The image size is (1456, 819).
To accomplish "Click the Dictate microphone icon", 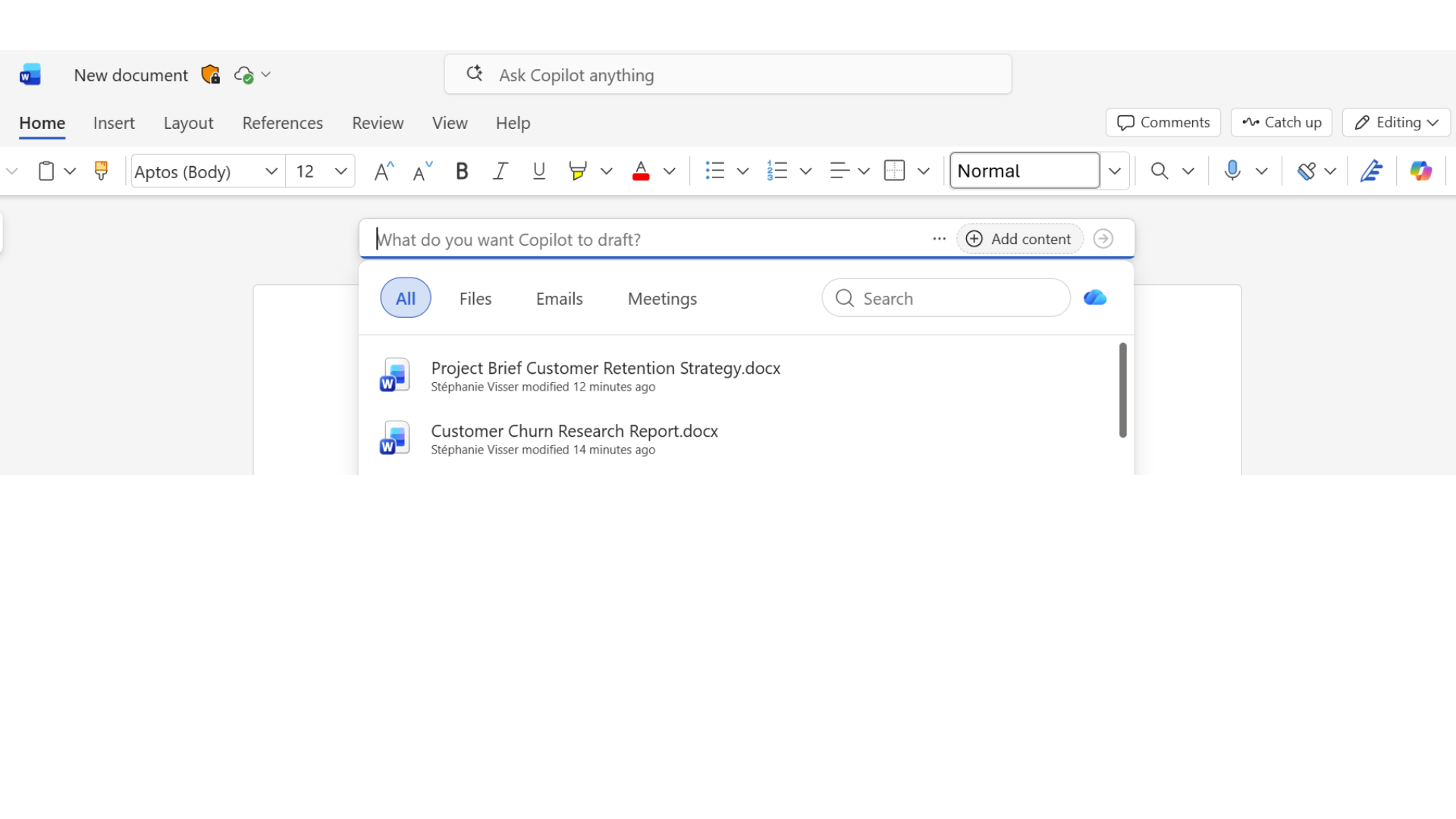I will [x=1232, y=171].
